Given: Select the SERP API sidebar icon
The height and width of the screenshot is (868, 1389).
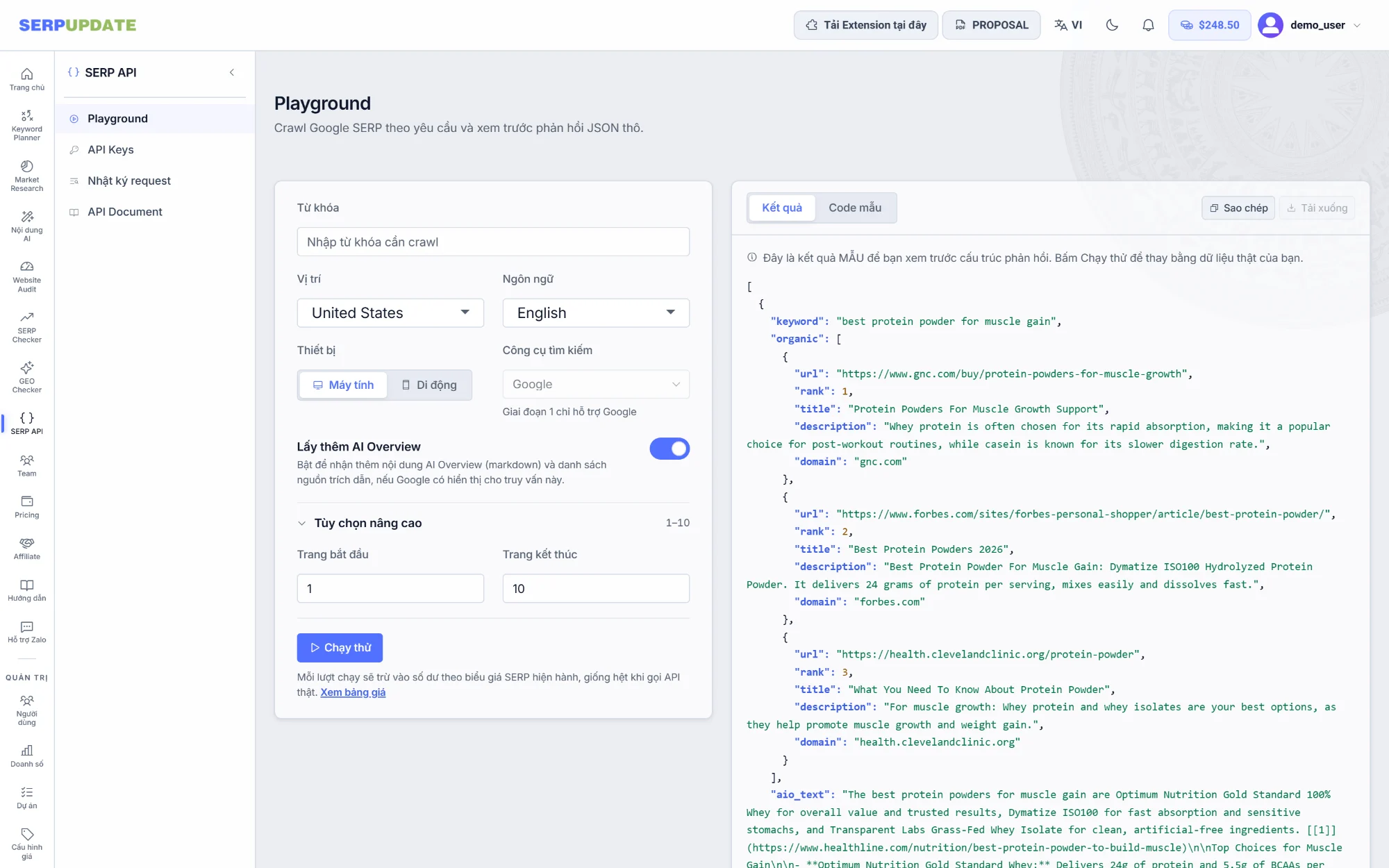Looking at the screenshot, I should (27, 423).
